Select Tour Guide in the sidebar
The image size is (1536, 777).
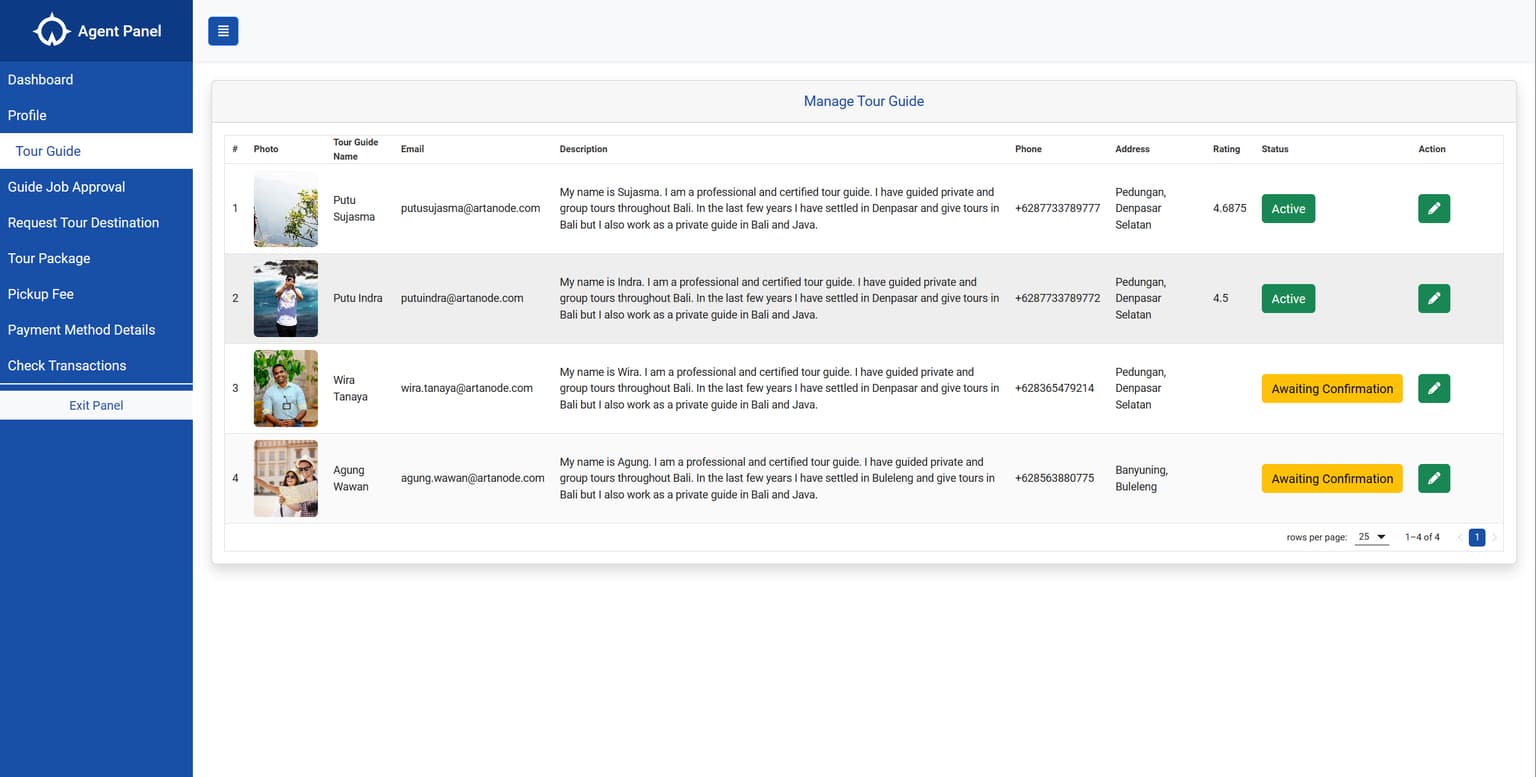point(47,151)
